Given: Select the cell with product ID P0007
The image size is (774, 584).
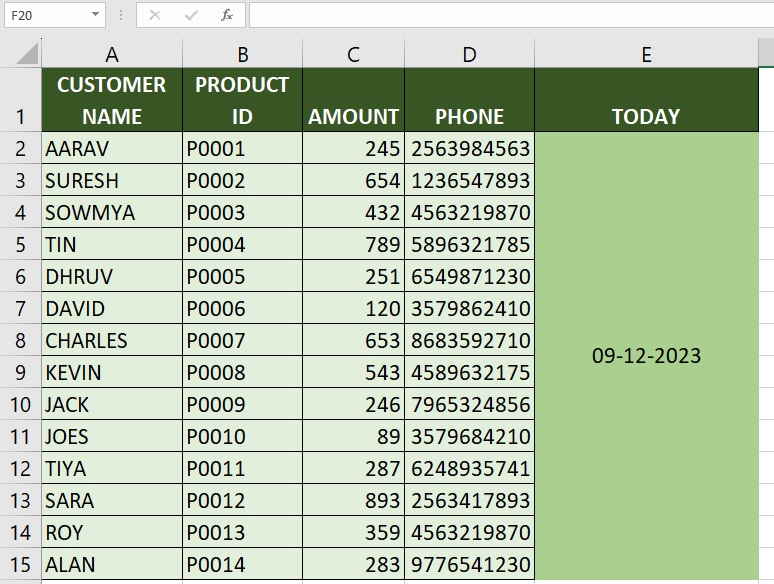Looking at the screenshot, I should coord(242,340).
